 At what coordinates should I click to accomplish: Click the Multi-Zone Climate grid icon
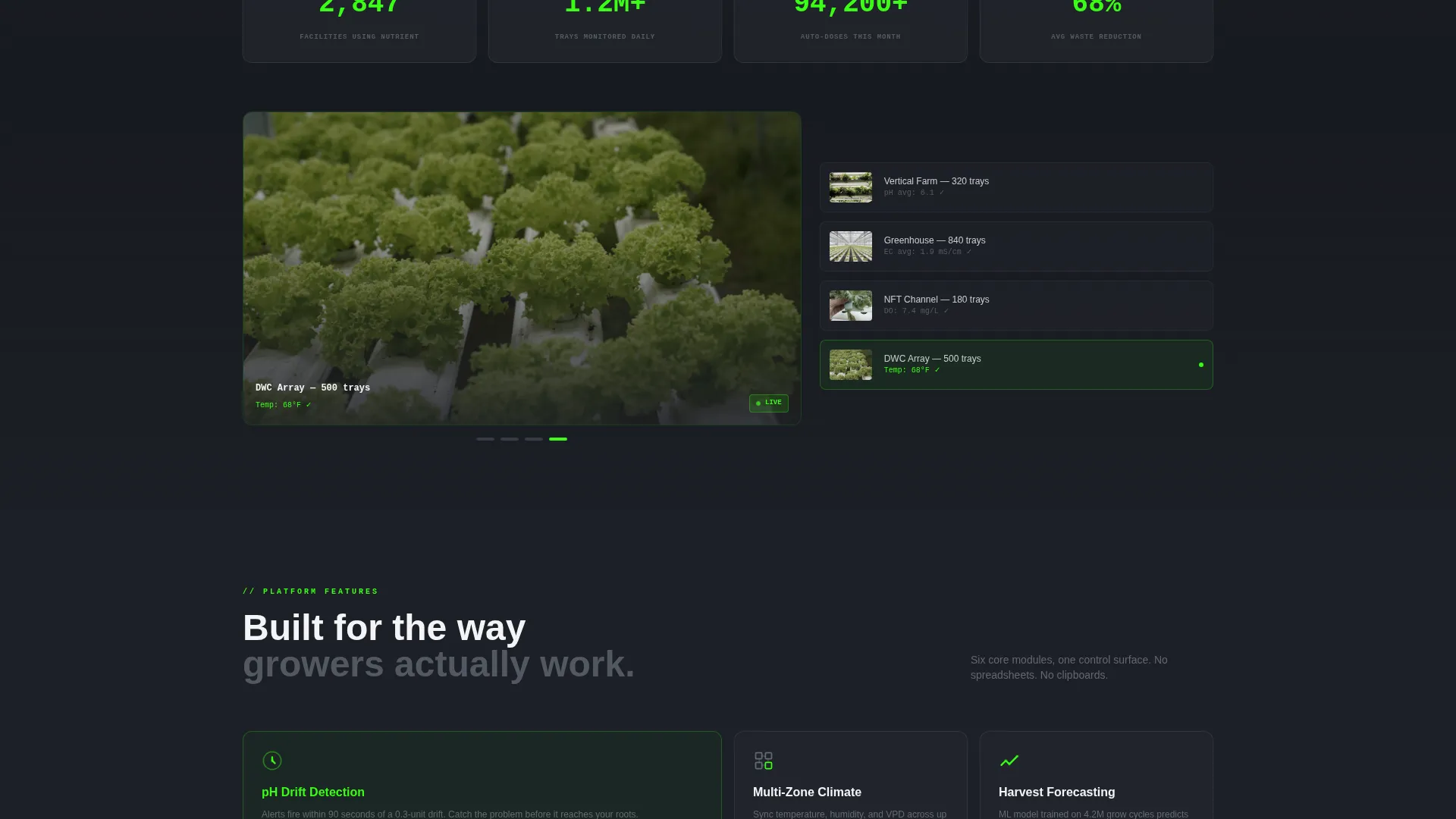point(764,761)
